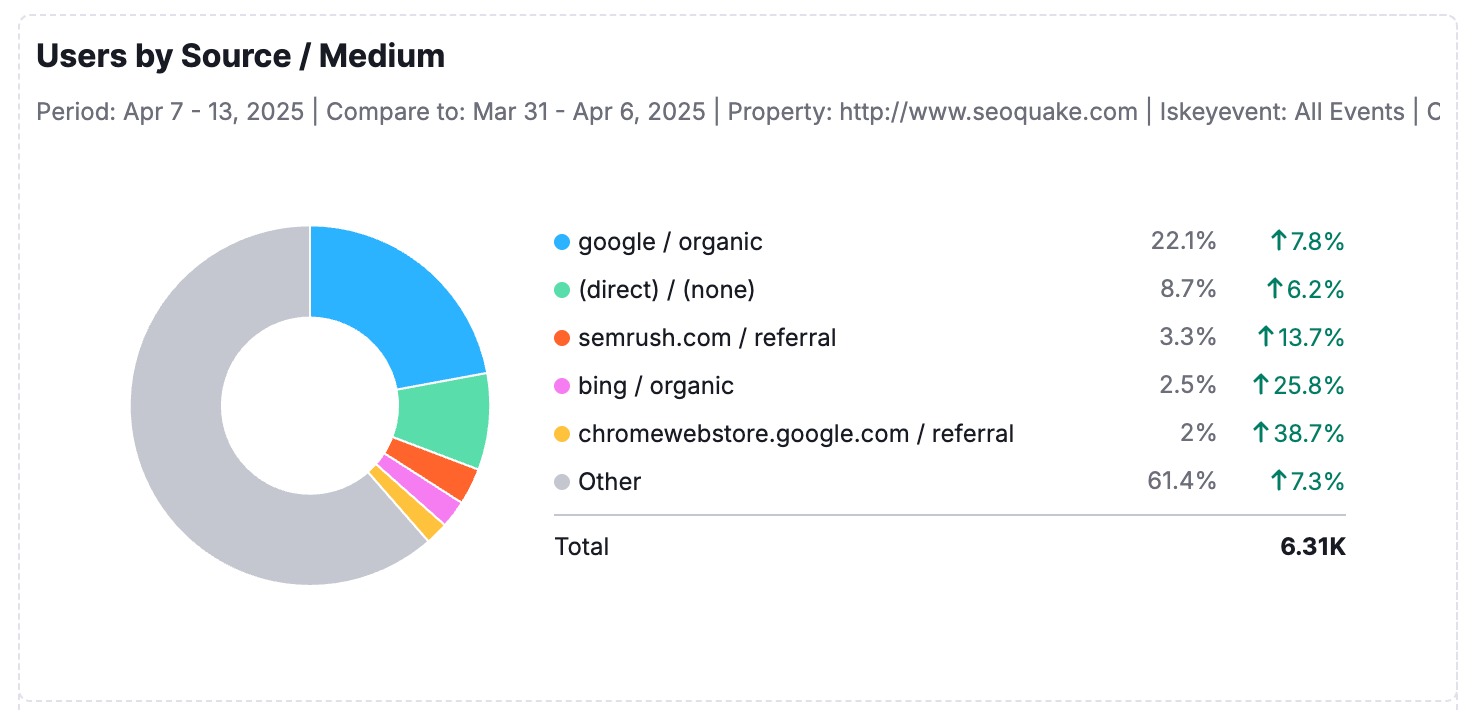Viewport: 1474px width, 712px height.
Task: Select the (direct) / (none) legend label
Action: click(666, 290)
